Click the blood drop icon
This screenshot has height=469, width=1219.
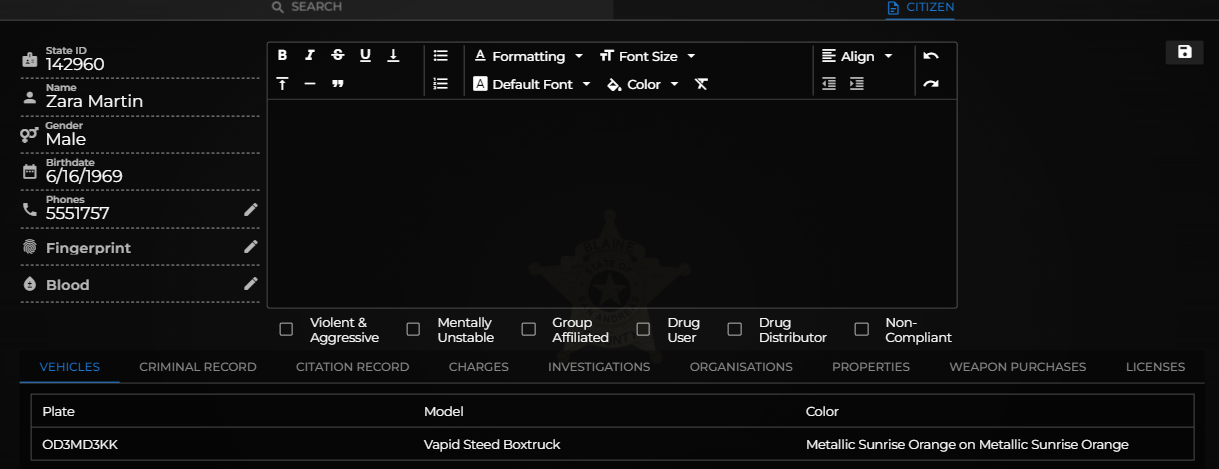point(30,284)
